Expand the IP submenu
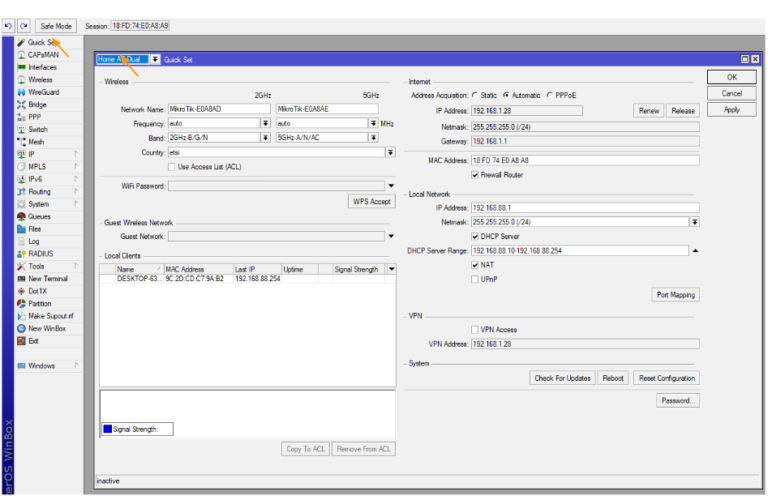 (76, 154)
